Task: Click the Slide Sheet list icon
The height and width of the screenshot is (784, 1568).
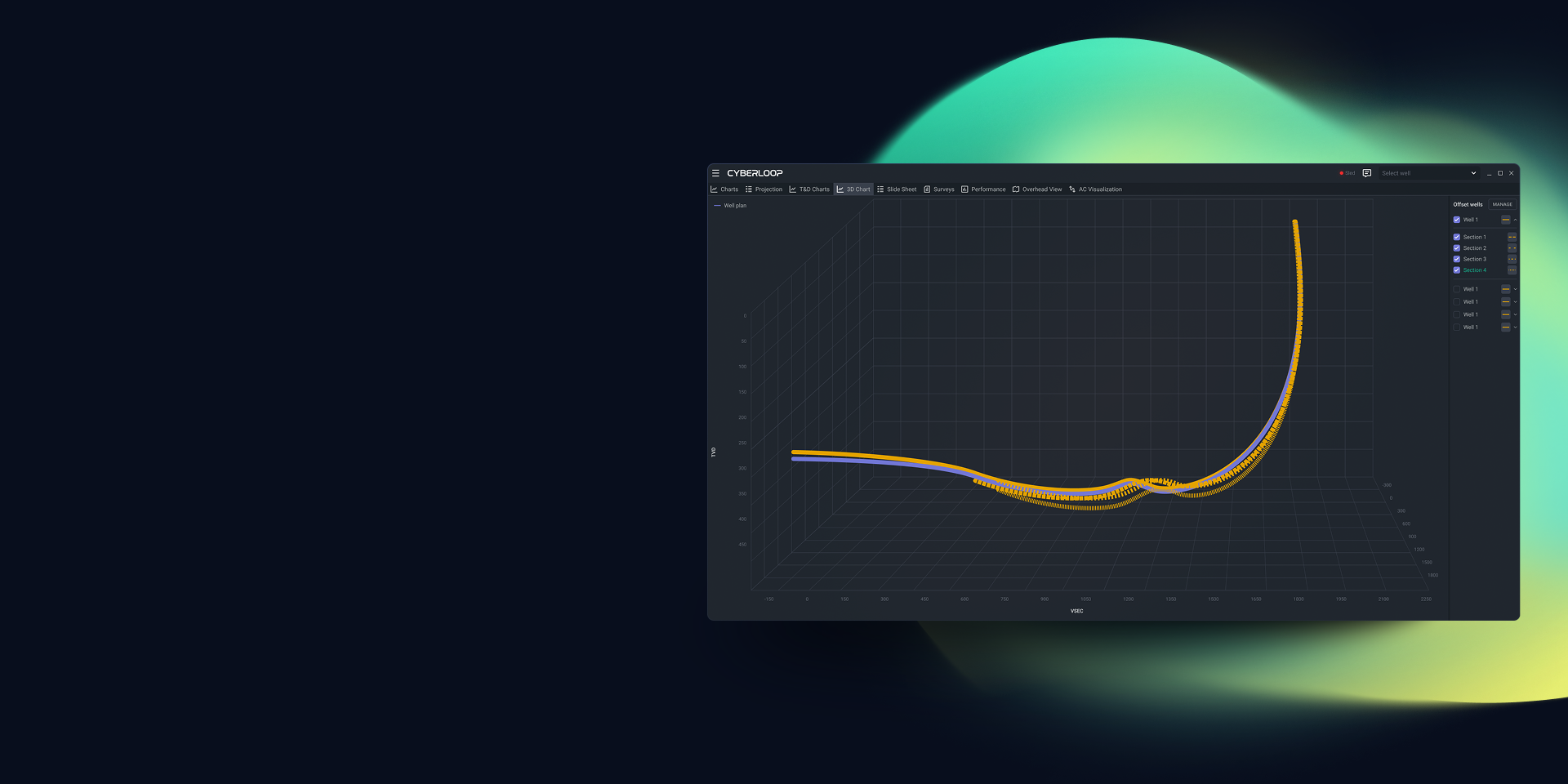Action: click(x=880, y=189)
